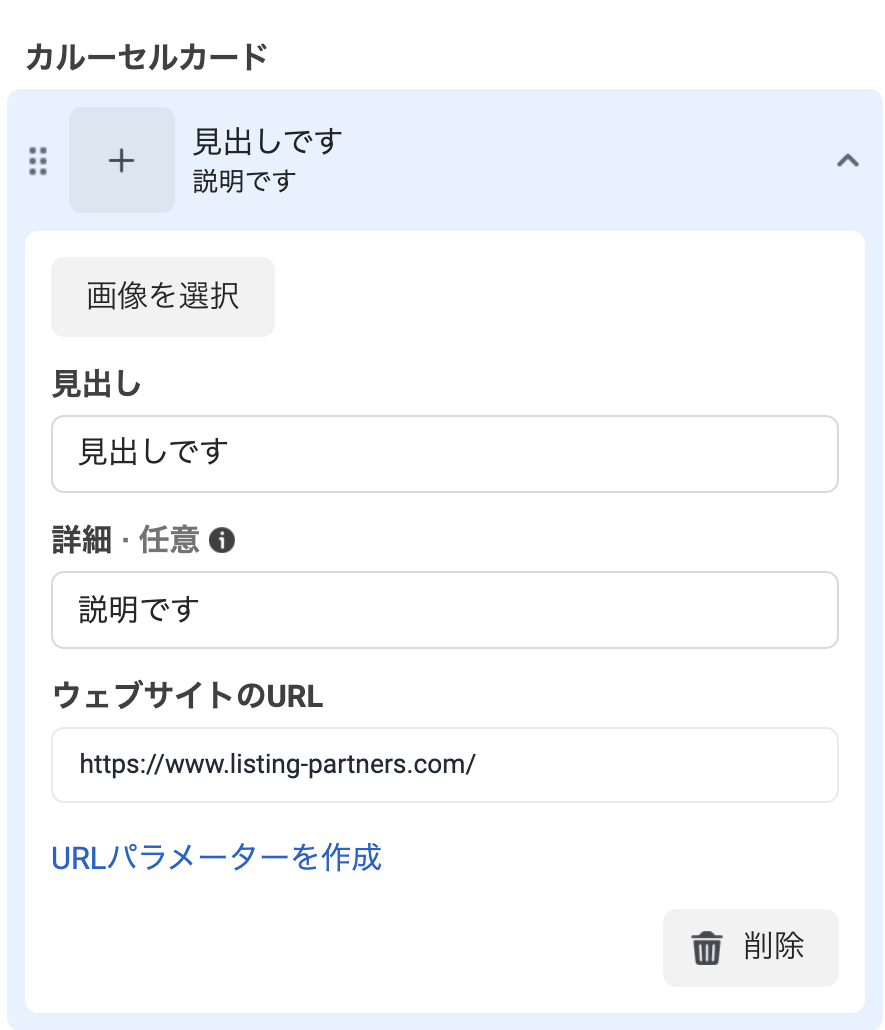Click the 任意 optional text
This screenshot has width=885, height=1030.
coord(169,541)
